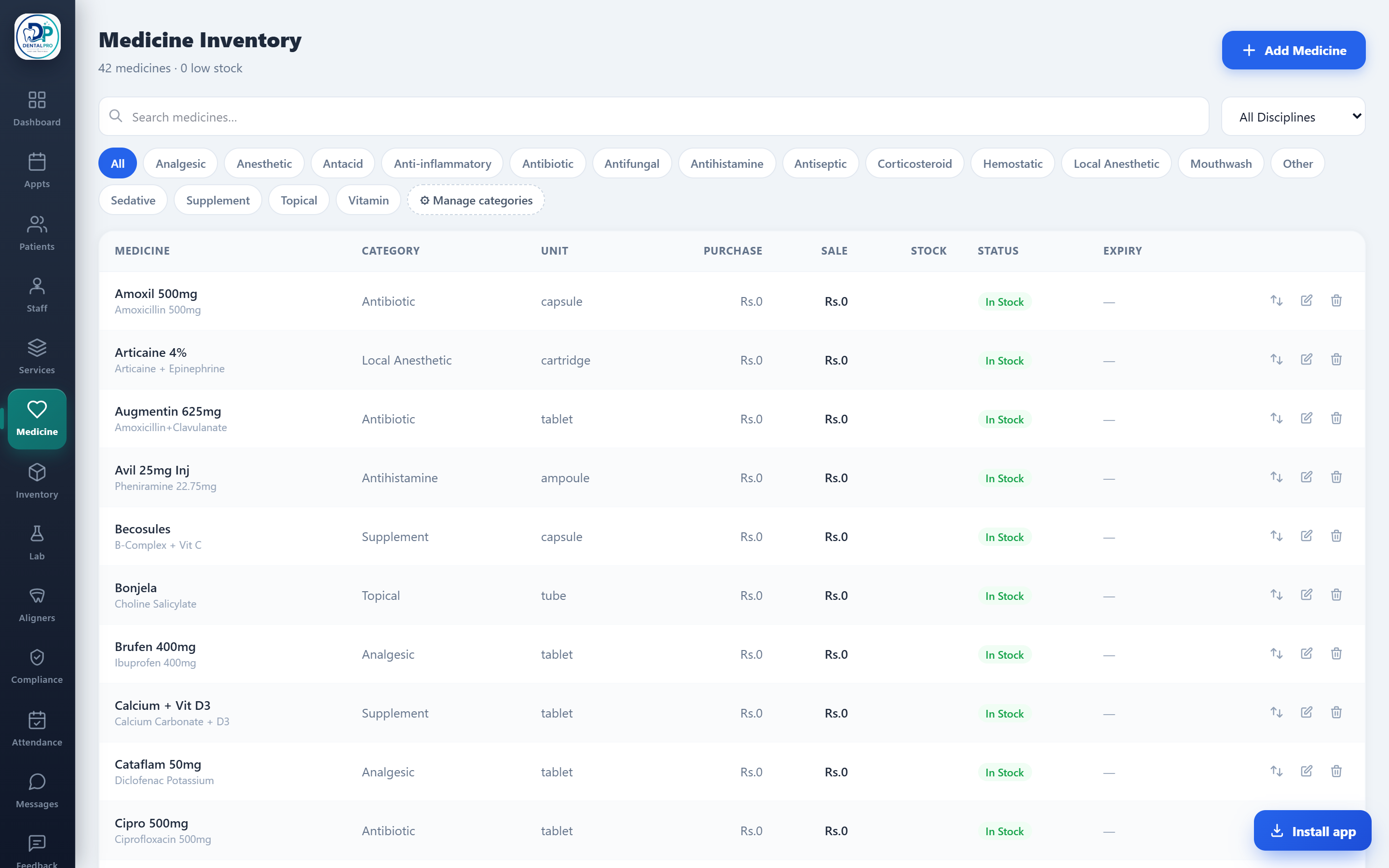The height and width of the screenshot is (868, 1389).
Task: Delete the Bonjela entry
Action: (x=1336, y=595)
